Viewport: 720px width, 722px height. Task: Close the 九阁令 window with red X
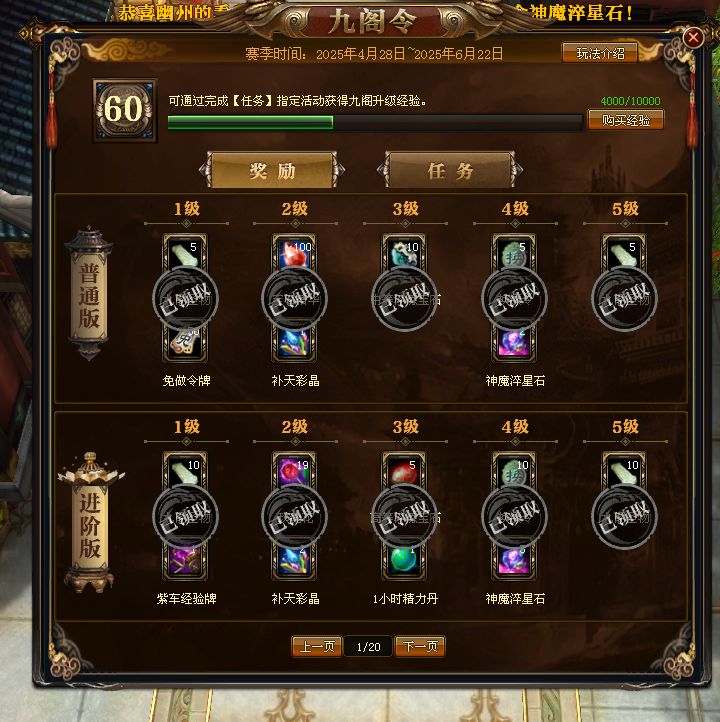[693, 37]
